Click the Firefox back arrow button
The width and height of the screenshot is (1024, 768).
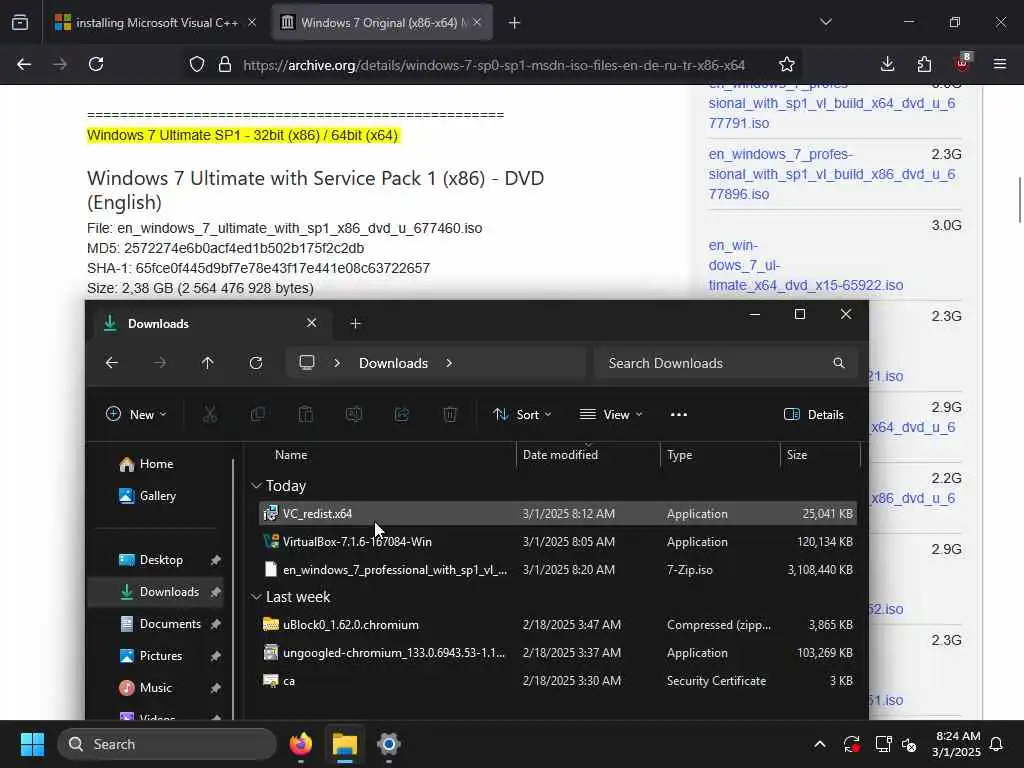[24, 64]
